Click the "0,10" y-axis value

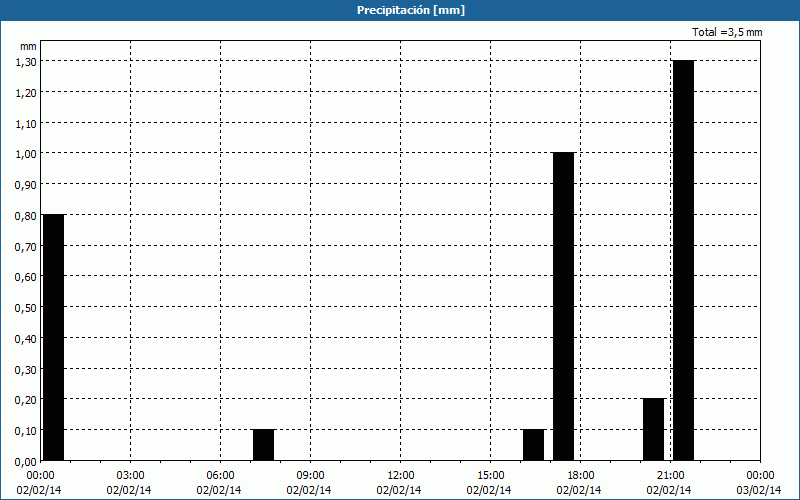click(26, 430)
